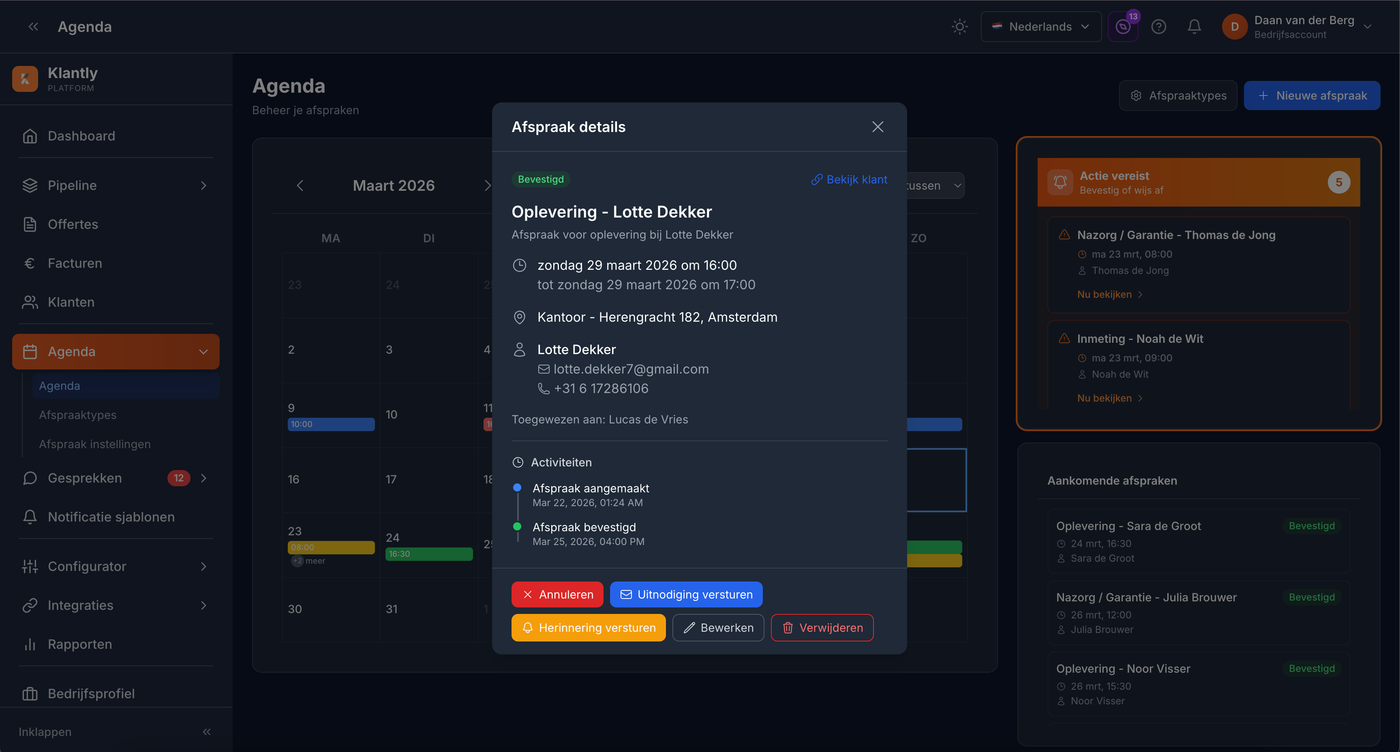1400x752 pixels.
Task: Open Facturen in the sidebar
Action: pyautogui.click(x=75, y=263)
